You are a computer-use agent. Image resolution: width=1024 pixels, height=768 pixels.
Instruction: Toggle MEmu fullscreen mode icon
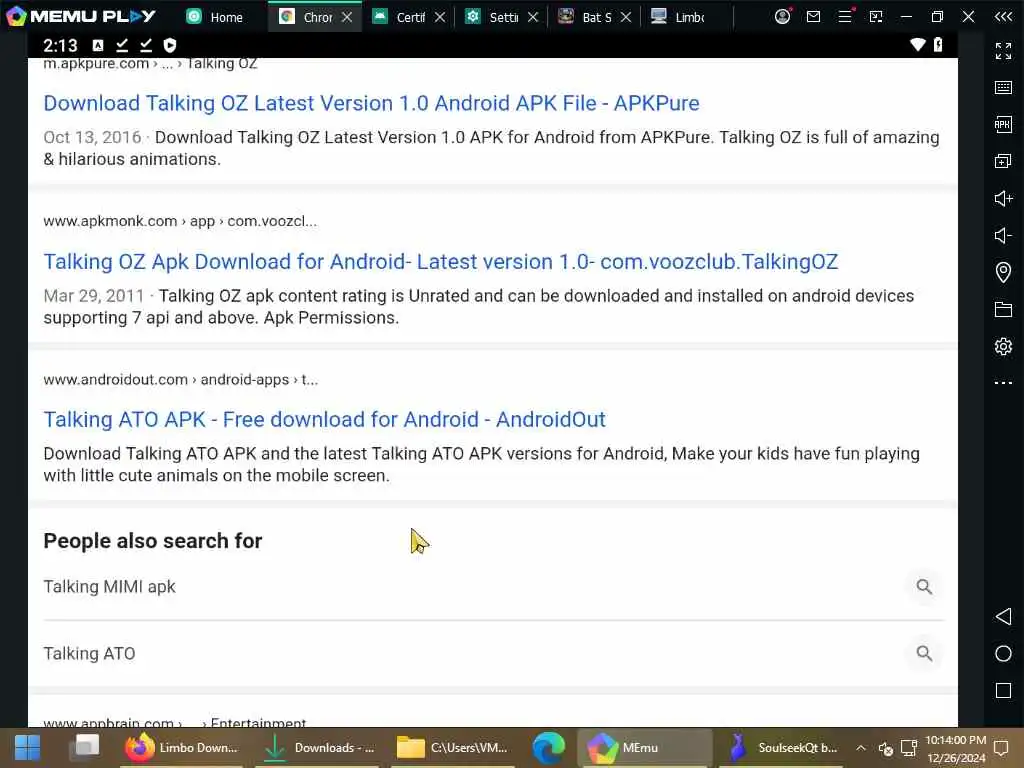coord(1003,50)
